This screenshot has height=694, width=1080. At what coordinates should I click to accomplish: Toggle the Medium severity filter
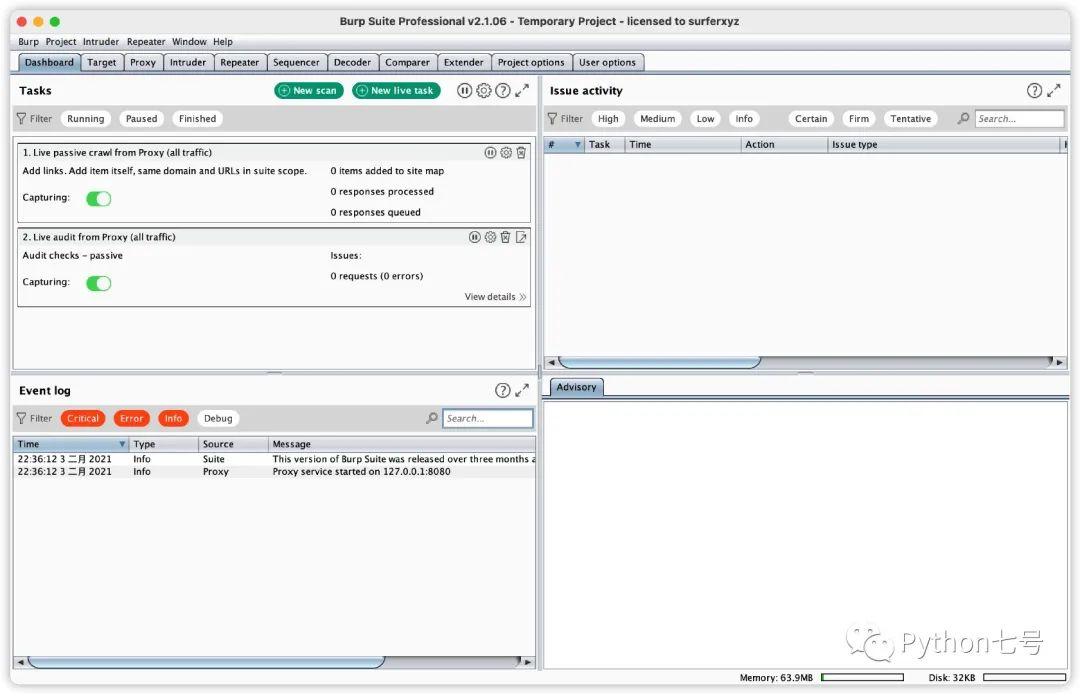pyautogui.click(x=657, y=118)
